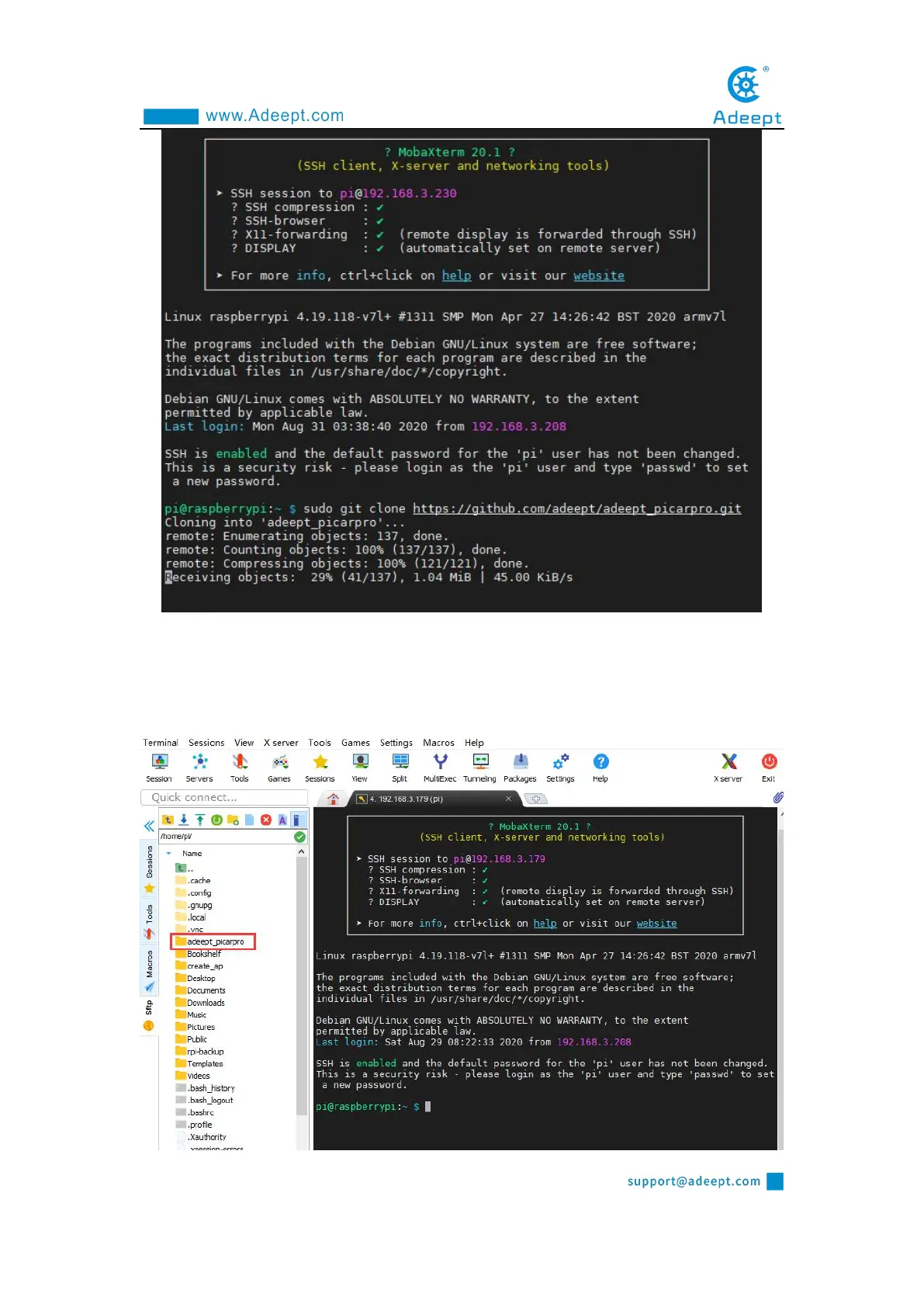The width and height of the screenshot is (924, 1307).
Task: Select the .cache folder
Action: [193, 881]
